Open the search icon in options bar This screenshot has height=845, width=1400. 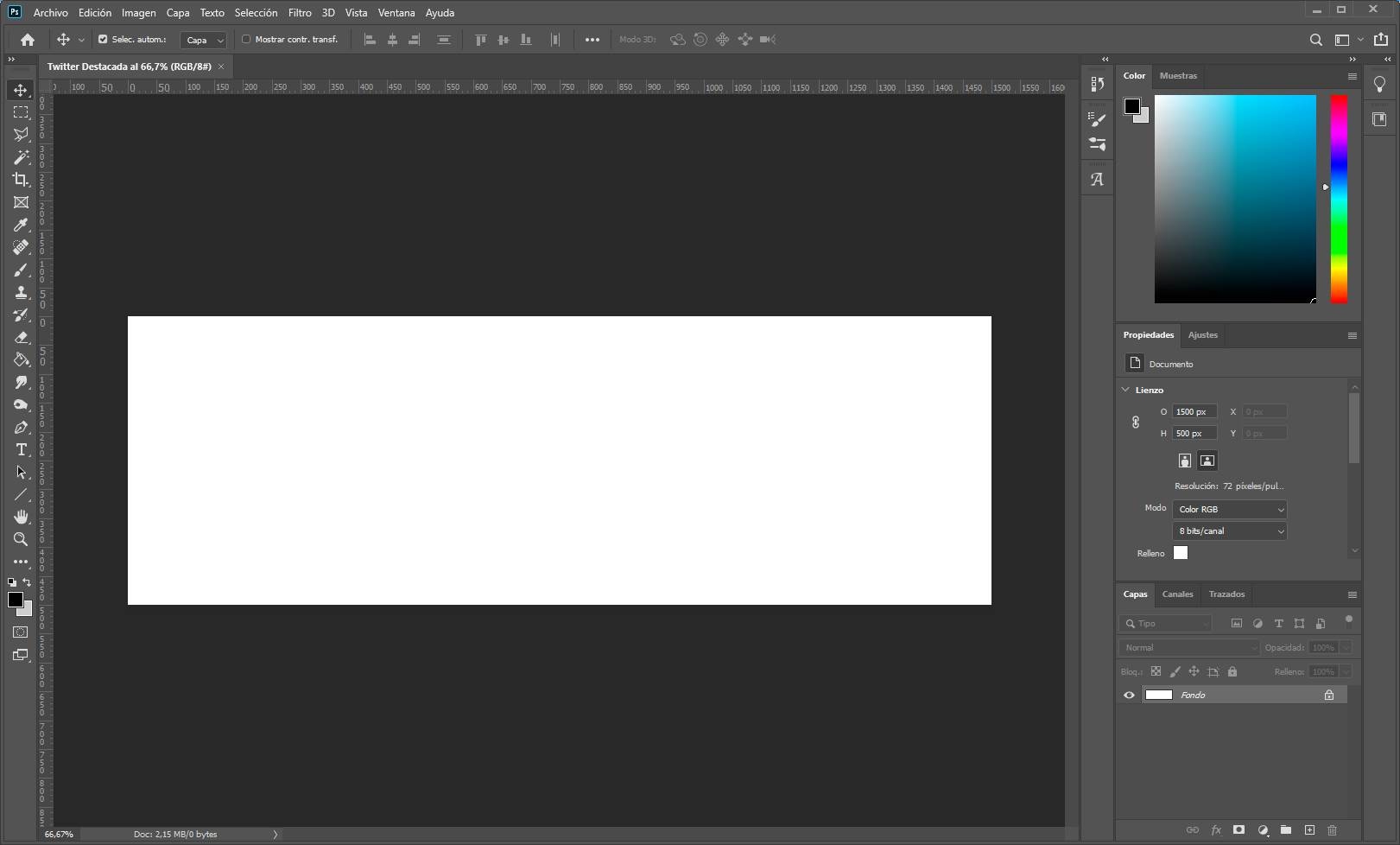pos(1315,40)
